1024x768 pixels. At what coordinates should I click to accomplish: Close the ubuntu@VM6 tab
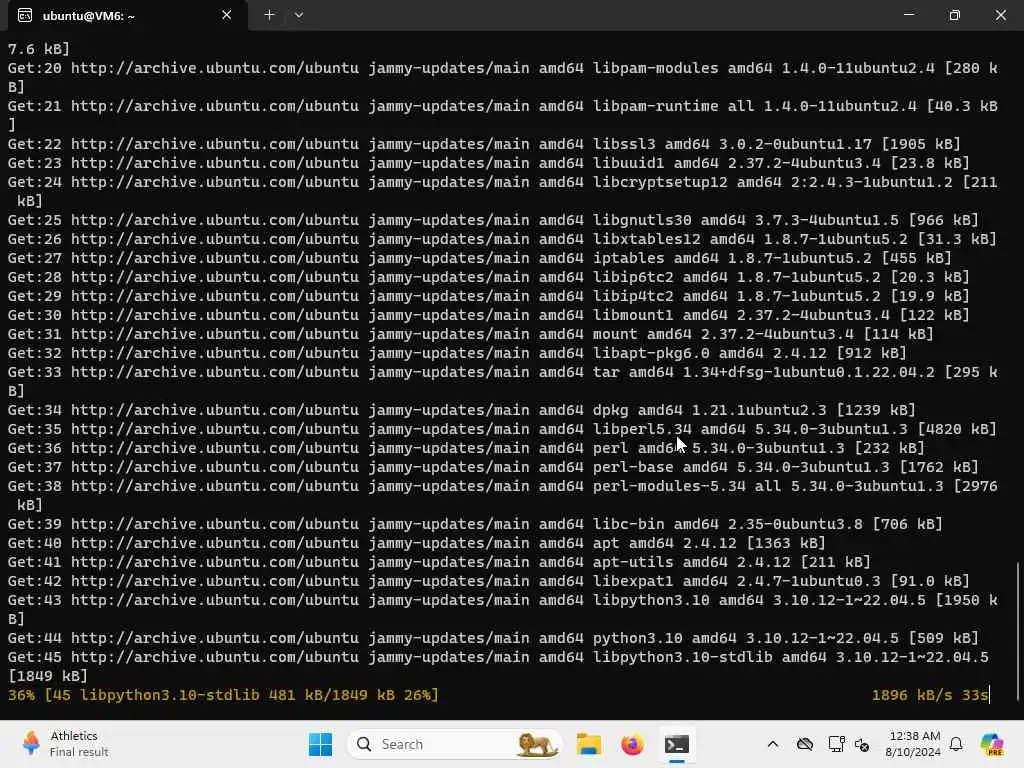tap(227, 15)
